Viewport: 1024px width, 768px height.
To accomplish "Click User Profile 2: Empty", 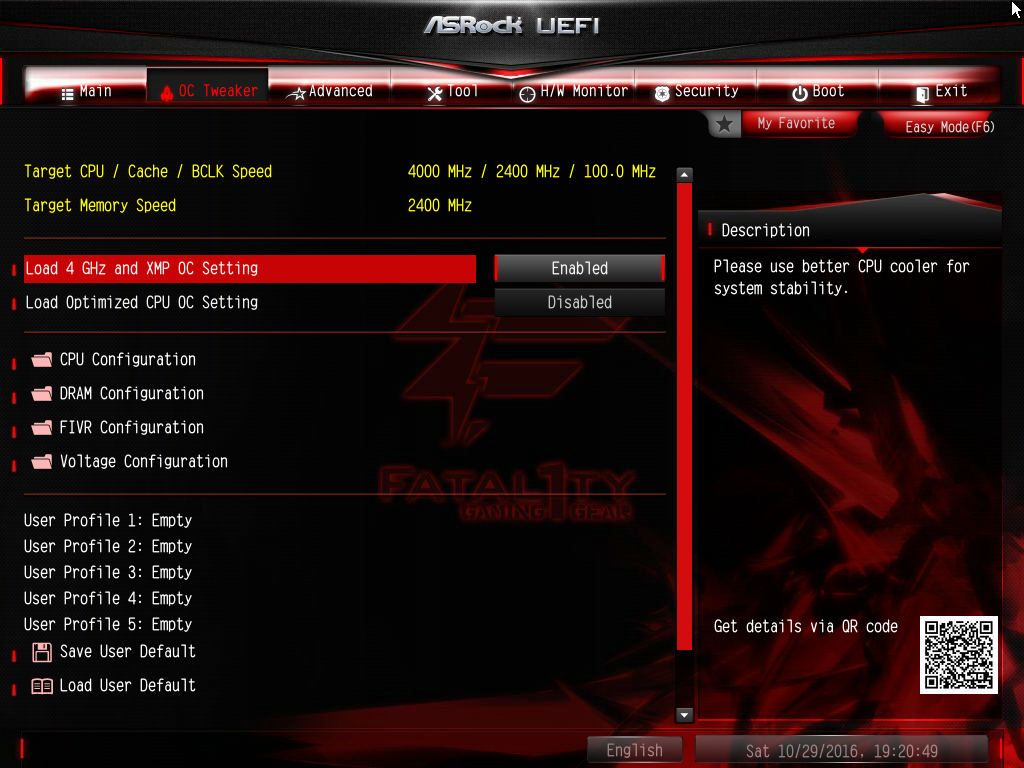I will 108,547.
